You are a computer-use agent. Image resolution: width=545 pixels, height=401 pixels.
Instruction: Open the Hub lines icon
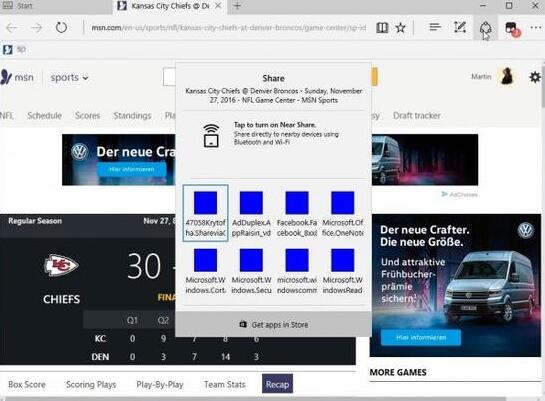click(x=435, y=27)
